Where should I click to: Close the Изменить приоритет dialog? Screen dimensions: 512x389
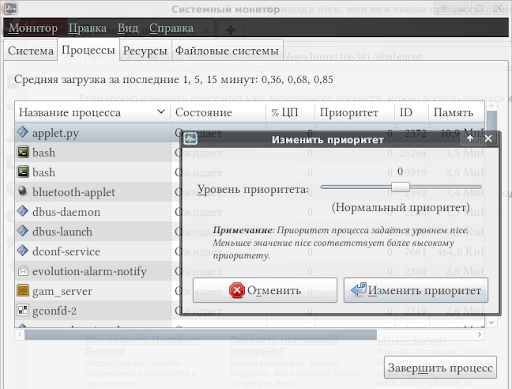(x=488, y=138)
